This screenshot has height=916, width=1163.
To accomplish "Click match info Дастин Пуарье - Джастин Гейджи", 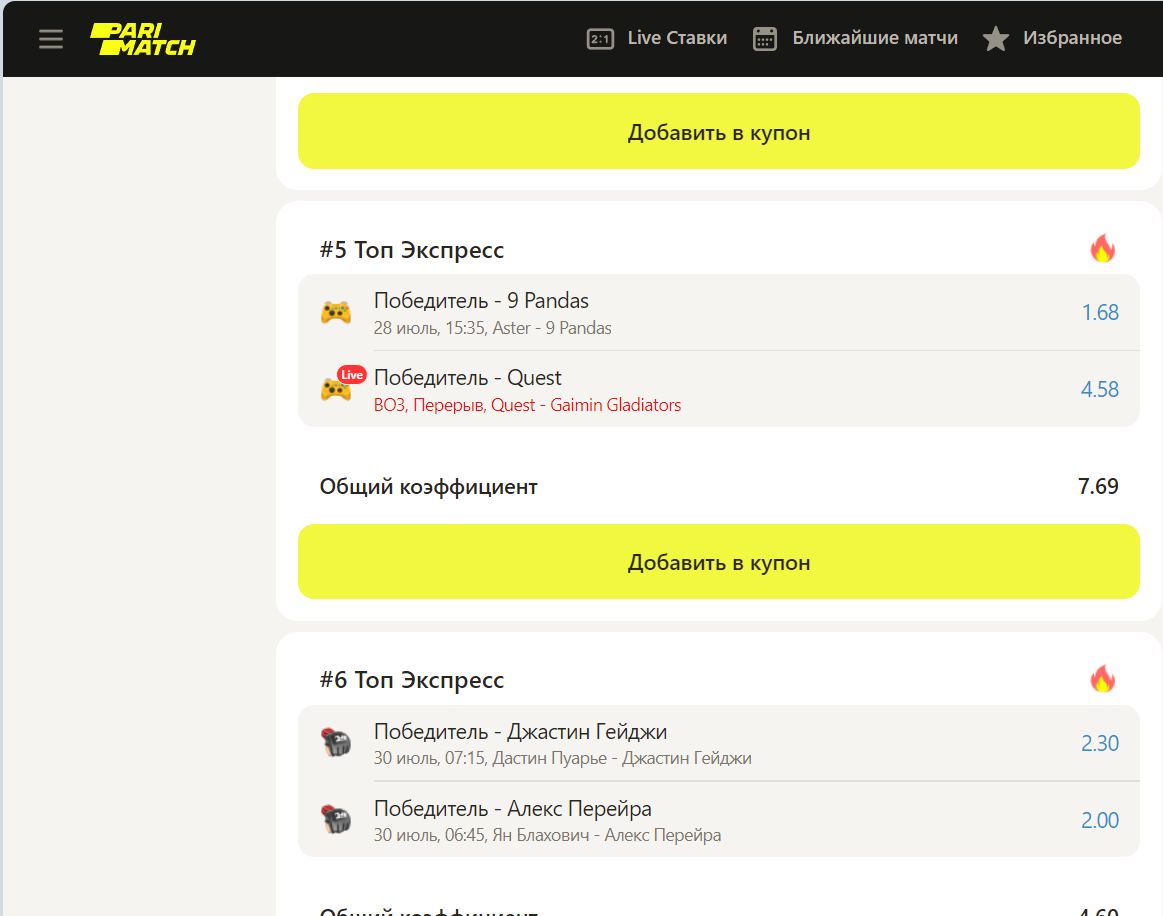I will tap(562, 758).
